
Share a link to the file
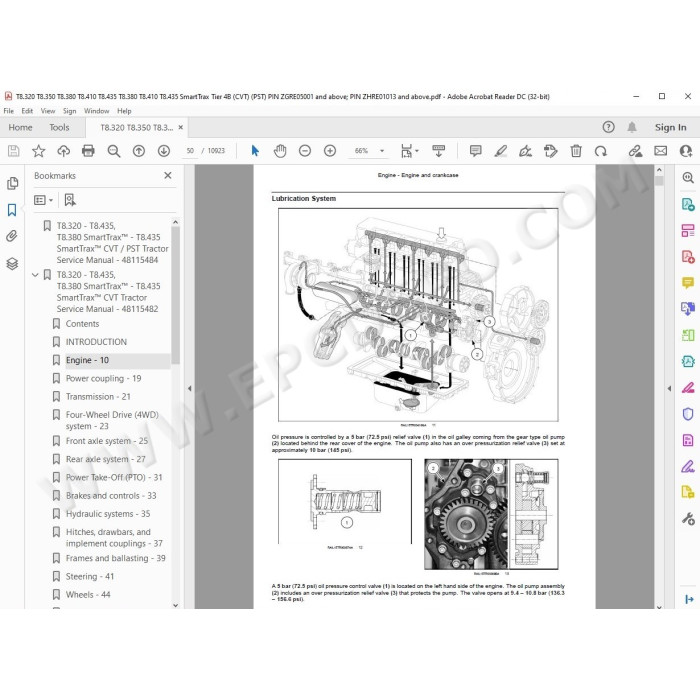coord(635,151)
